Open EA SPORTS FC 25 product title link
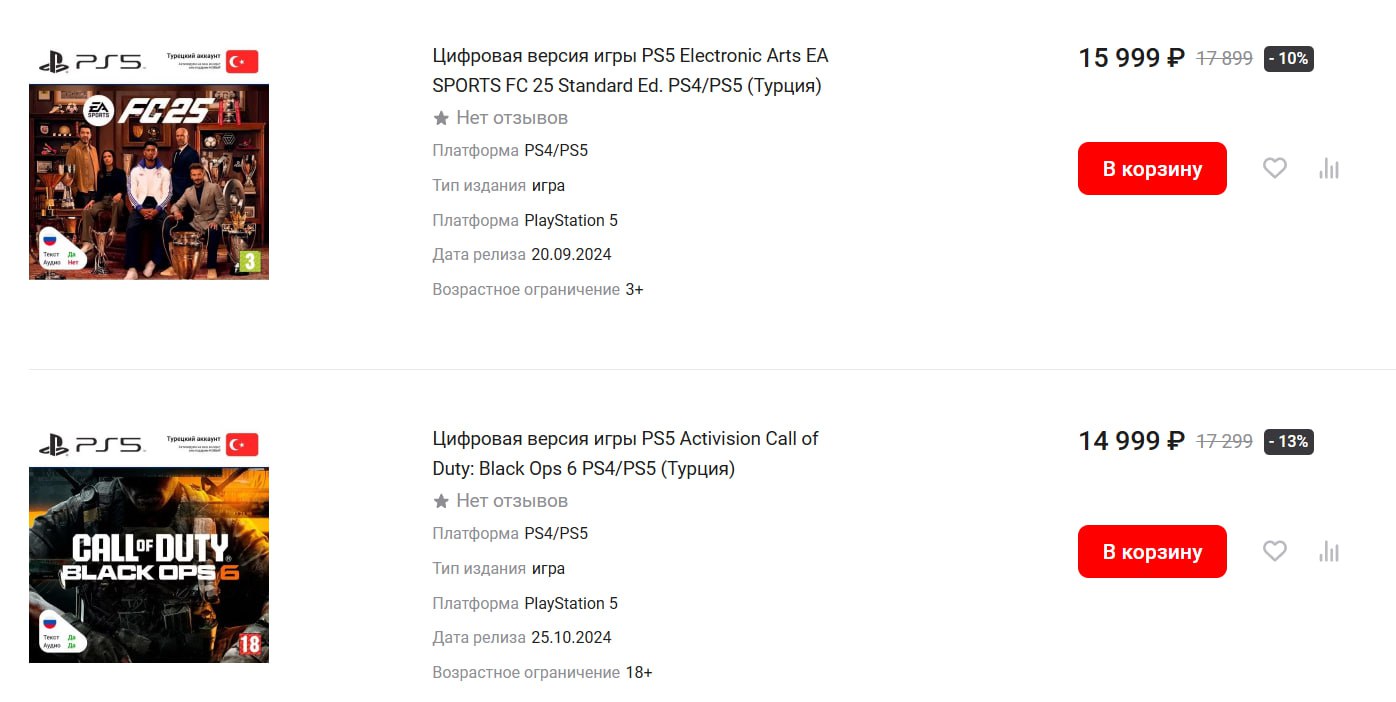Image resolution: width=1396 pixels, height=702 pixels. pos(630,70)
